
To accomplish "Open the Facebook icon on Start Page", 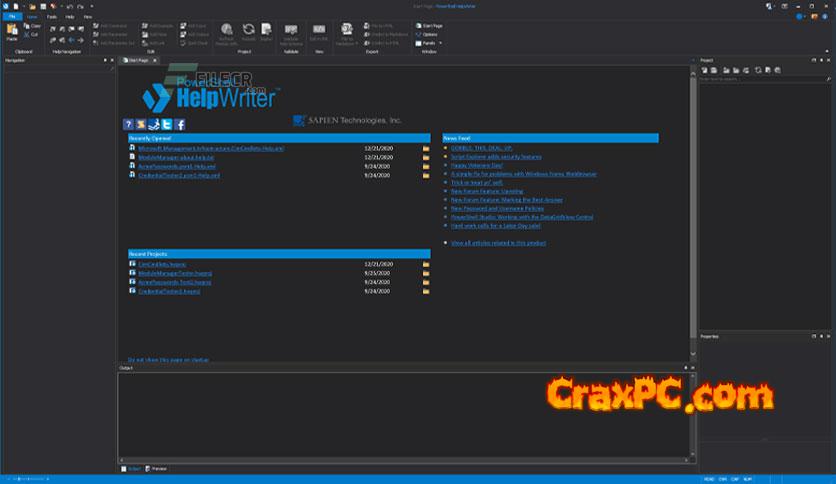I will 180,124.
